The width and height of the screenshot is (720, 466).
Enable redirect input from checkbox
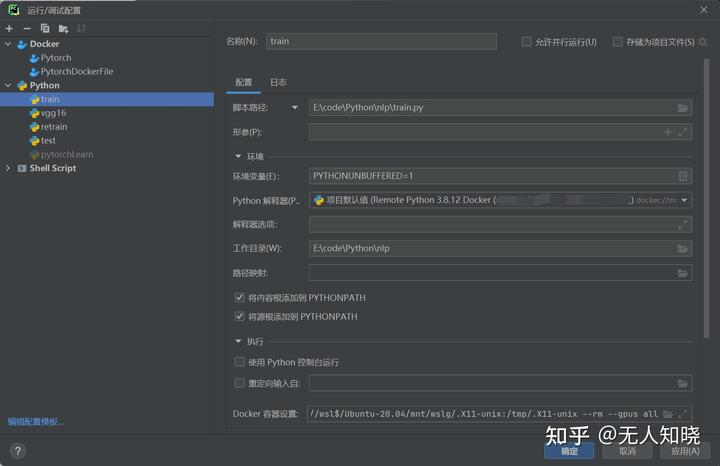(x=239, y=383)
